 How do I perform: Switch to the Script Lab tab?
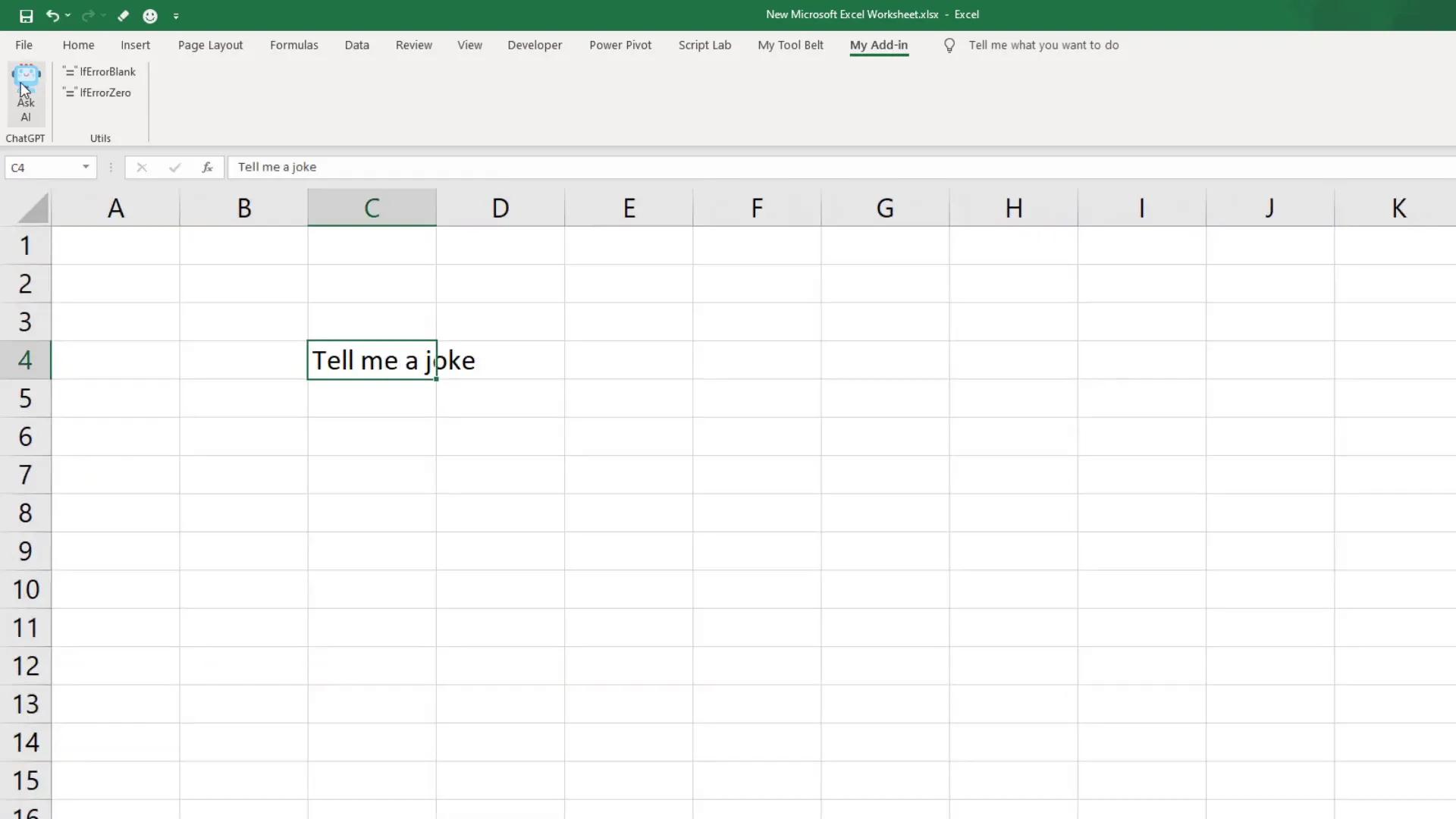click(704, 45)
